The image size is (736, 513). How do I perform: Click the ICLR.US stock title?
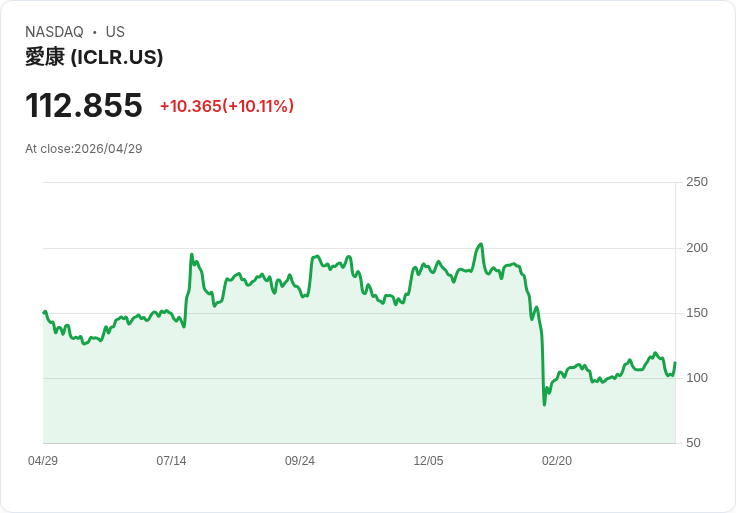coord(94,57)
